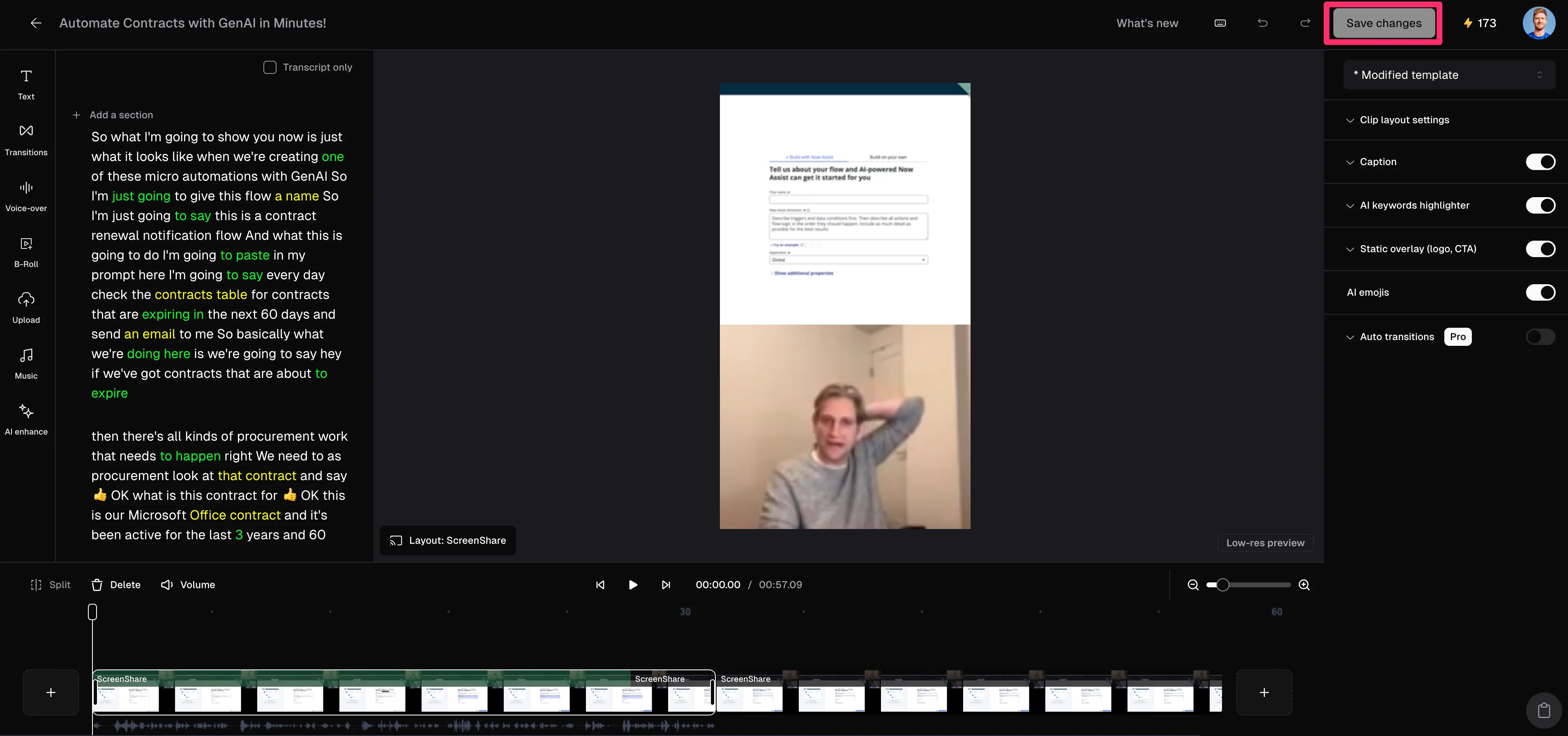Expand Clip layout settings section
The height and width of the screenshot is (736, 1568).
(1404, 120)
